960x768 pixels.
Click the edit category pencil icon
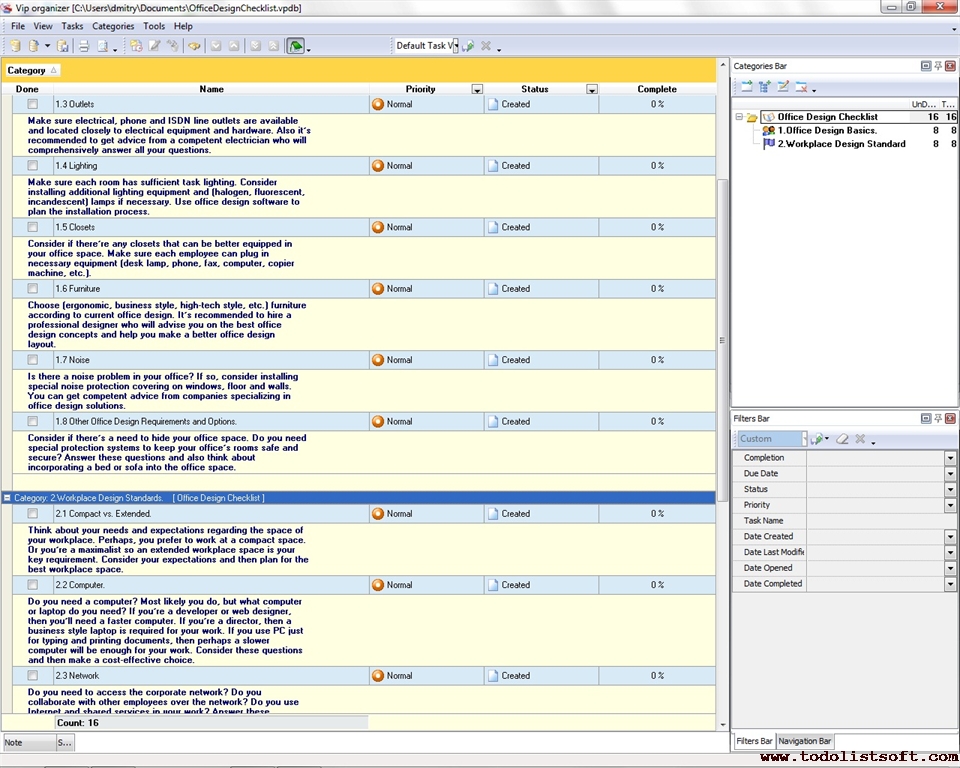coord(783,88)
